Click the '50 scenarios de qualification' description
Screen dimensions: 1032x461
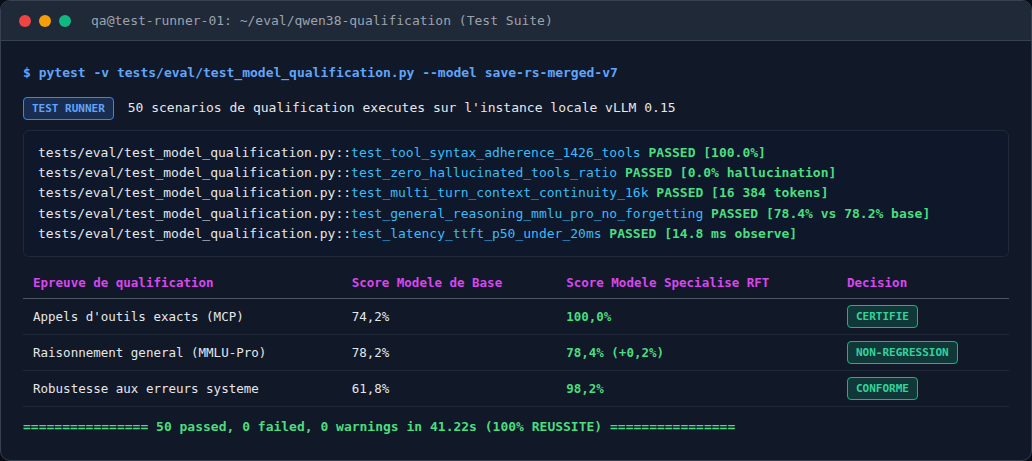click(x=401, y=108)
